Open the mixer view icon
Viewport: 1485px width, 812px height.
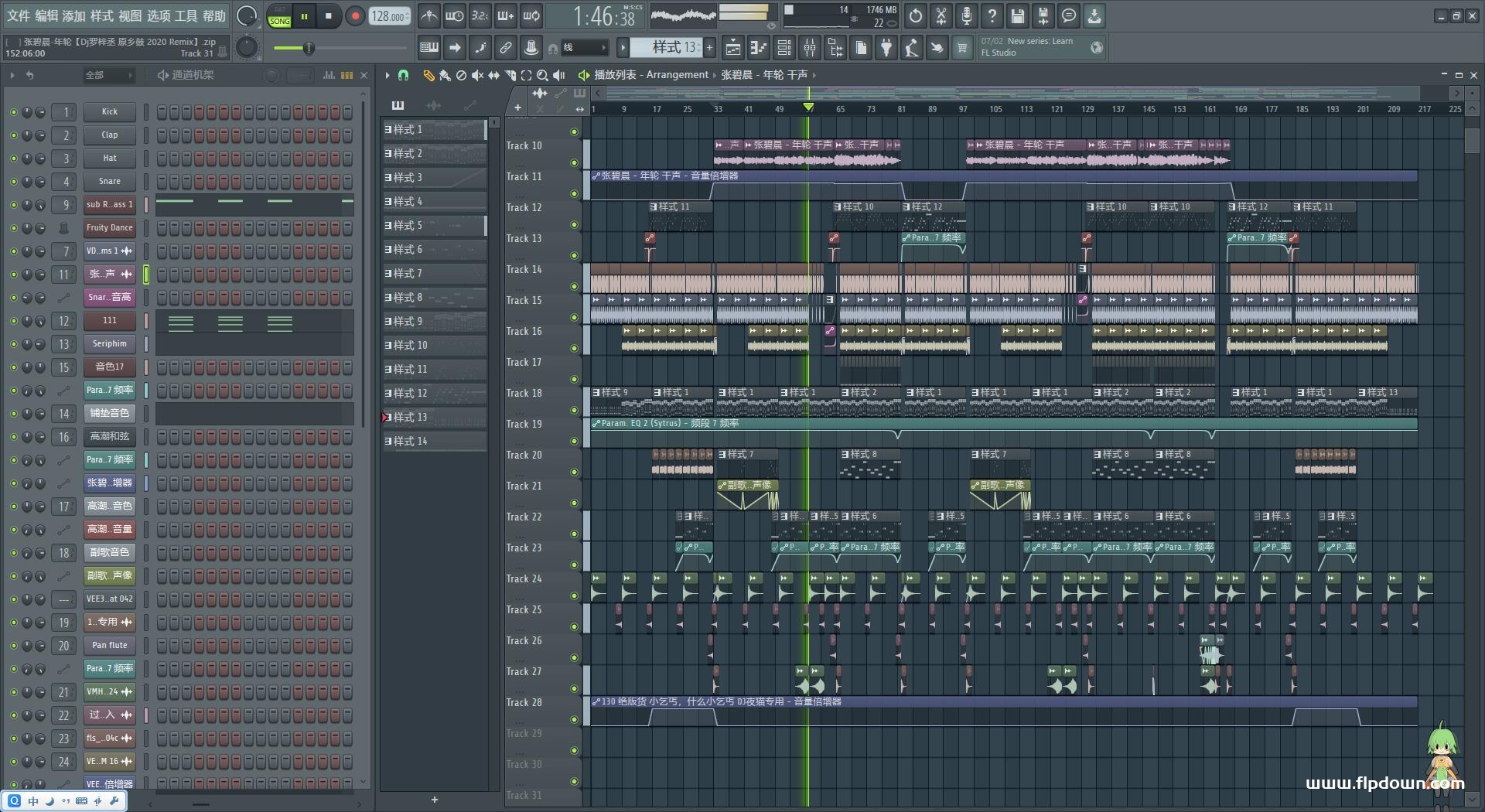[x=810, y=48]
